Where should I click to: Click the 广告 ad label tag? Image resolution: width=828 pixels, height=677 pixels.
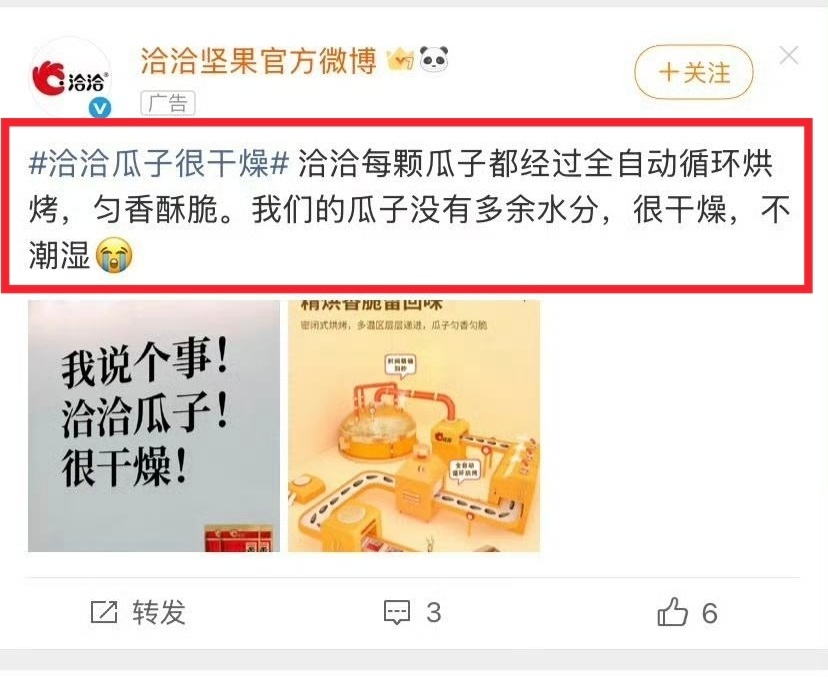point(168,103)
